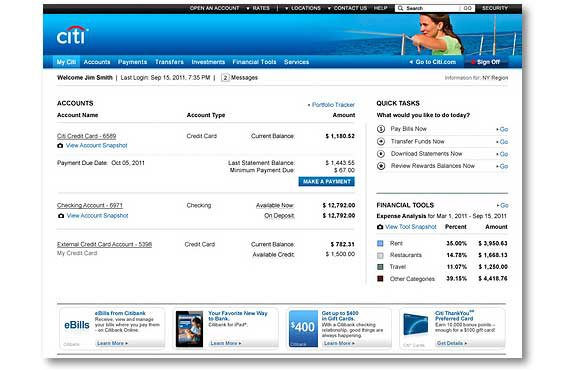The height and width of the screenshot is (370, 565).
Task: Click the dark red Other Categories swatch
Action: point(380,279)
